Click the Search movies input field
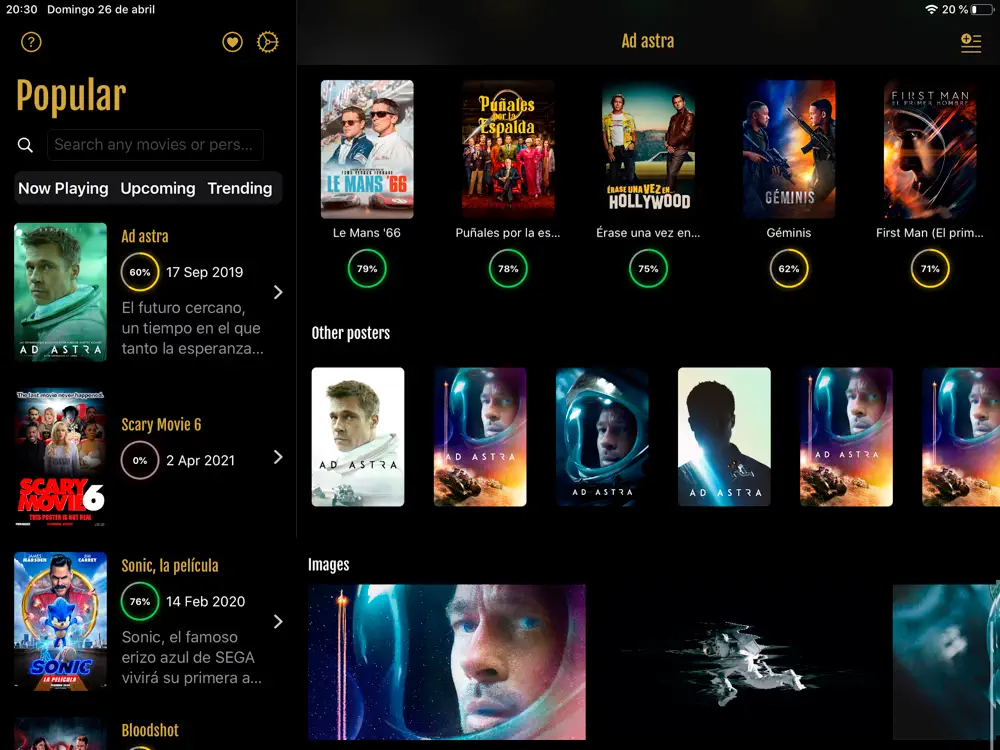This screenshot has width=1000, height=750. click(155, 145)
